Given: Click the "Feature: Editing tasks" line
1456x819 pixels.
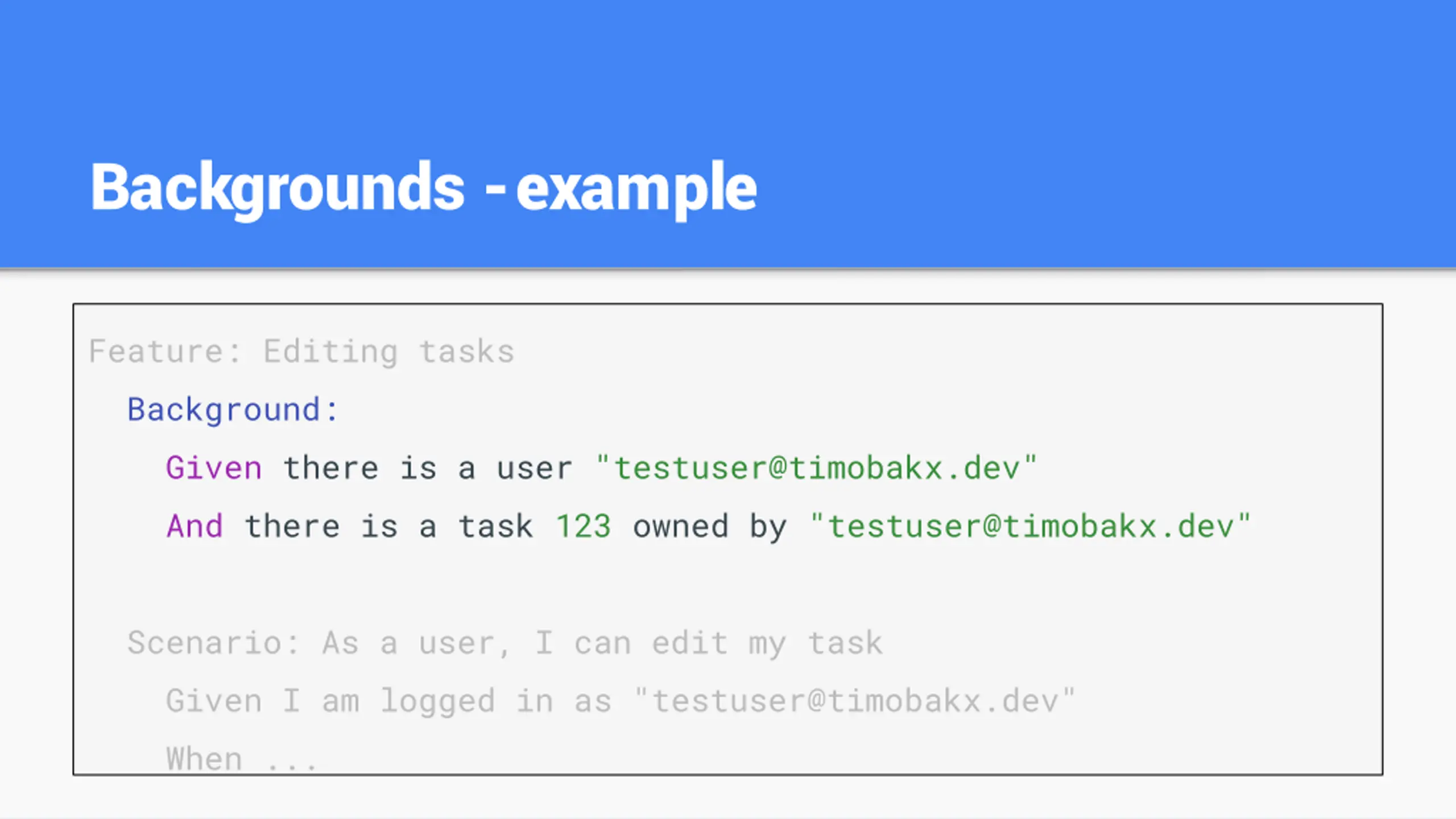Looking at the screenshot, I should tap(301, 351).
